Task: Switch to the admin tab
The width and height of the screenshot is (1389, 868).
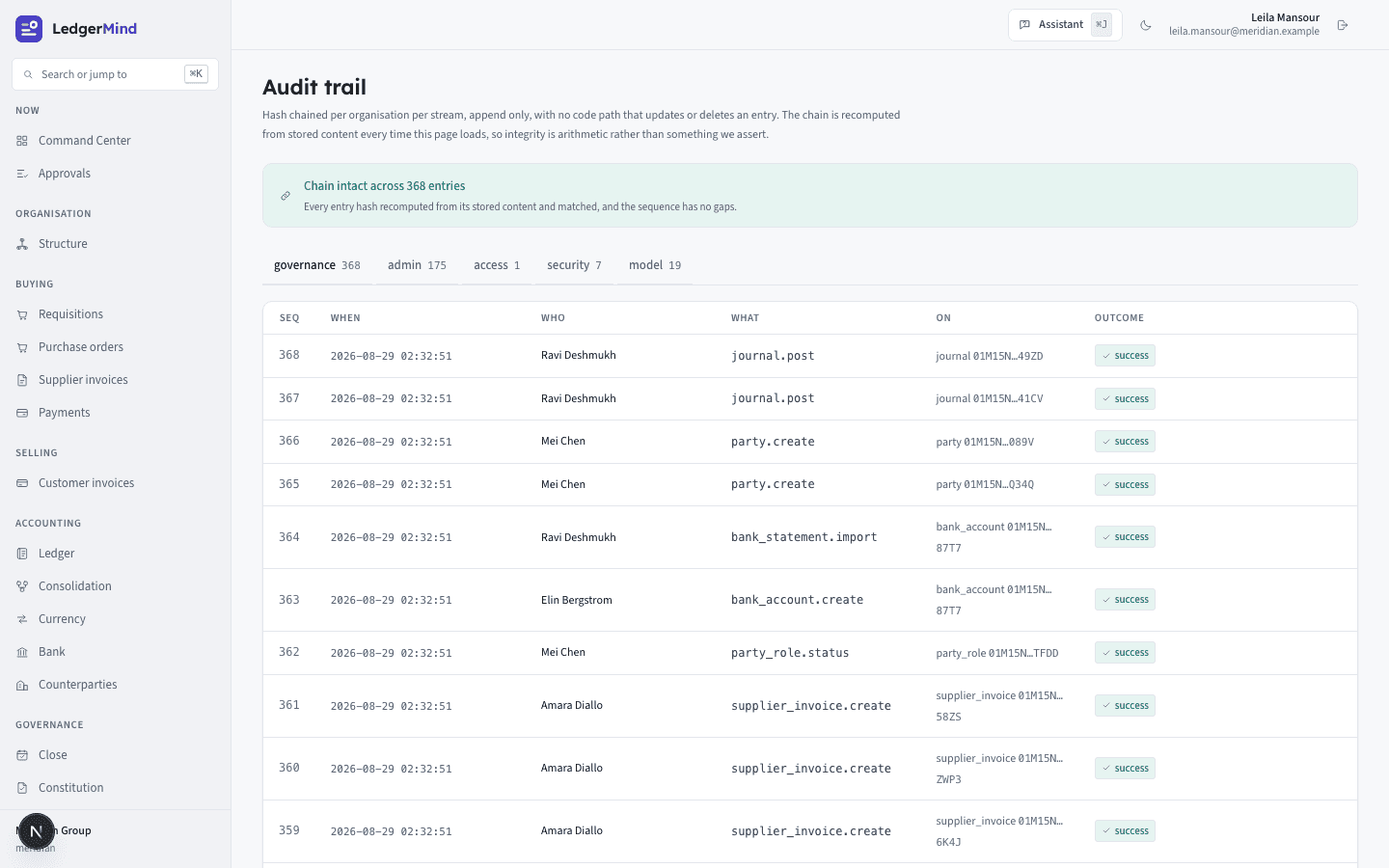Action: (x=417, y=265)
